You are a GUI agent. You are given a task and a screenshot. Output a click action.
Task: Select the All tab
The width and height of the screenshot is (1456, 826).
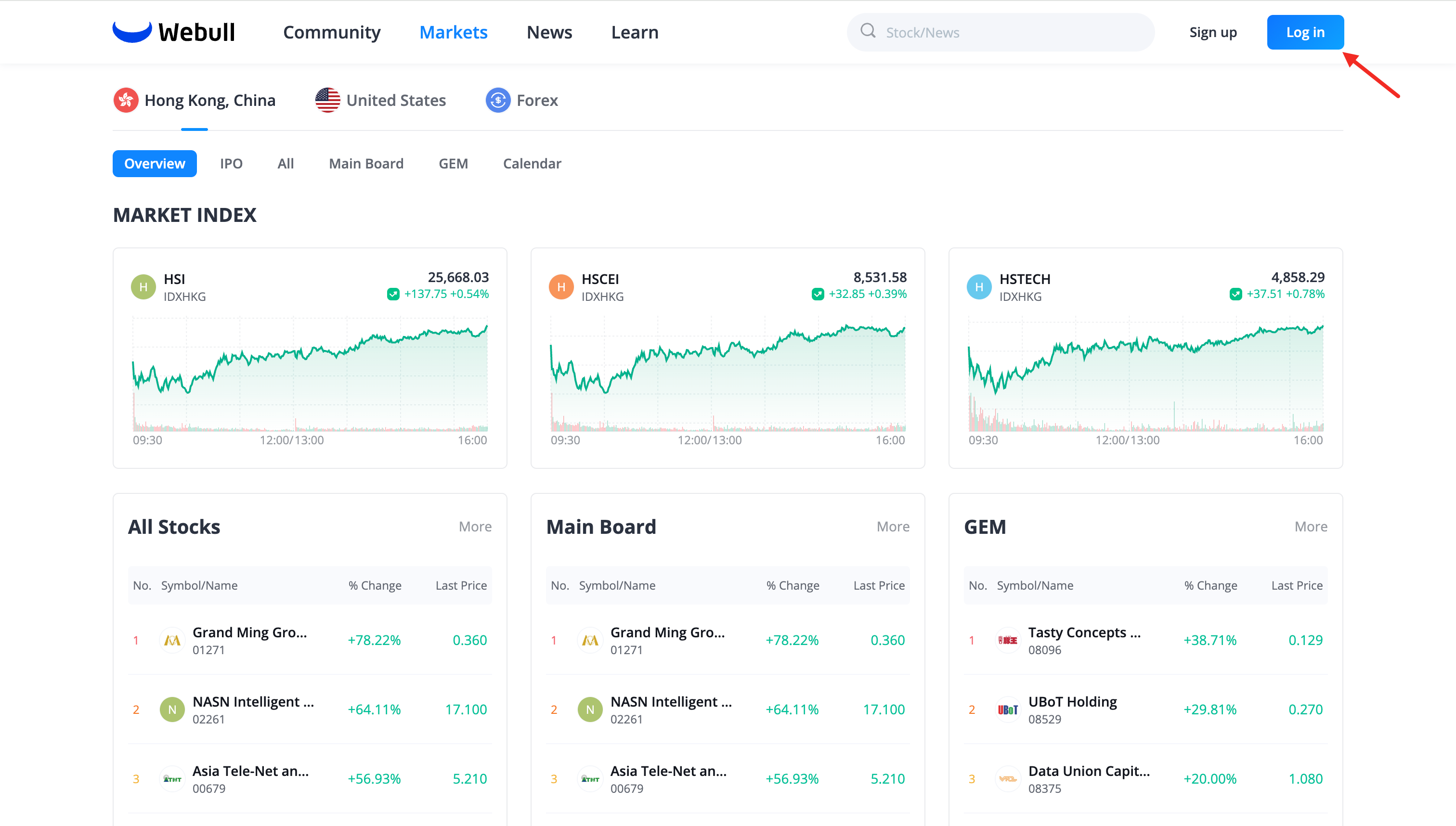[286, 163]
